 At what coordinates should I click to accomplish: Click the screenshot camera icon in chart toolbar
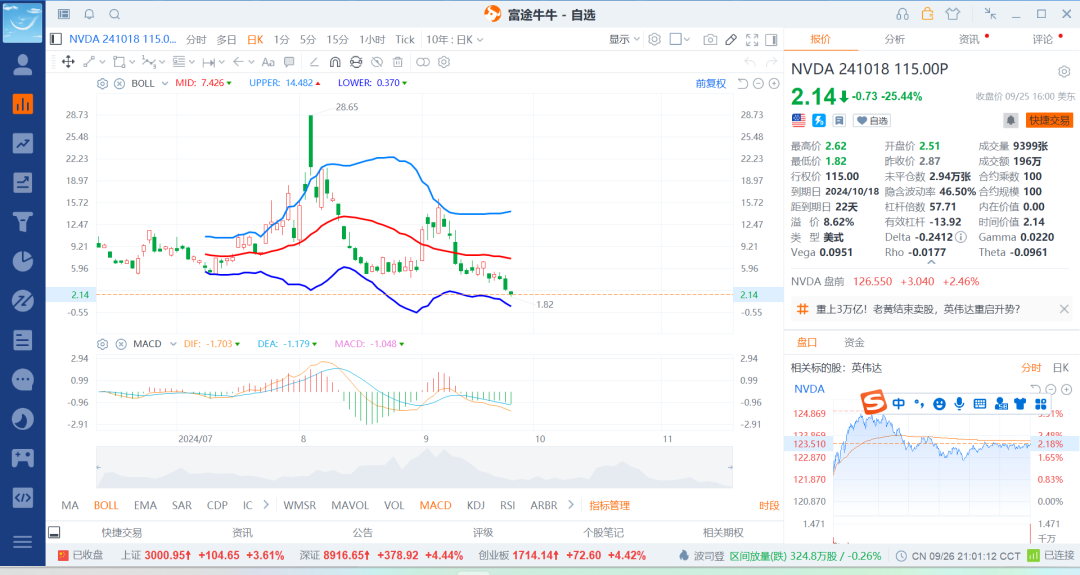pyautogui.click(x=710, y=40)
